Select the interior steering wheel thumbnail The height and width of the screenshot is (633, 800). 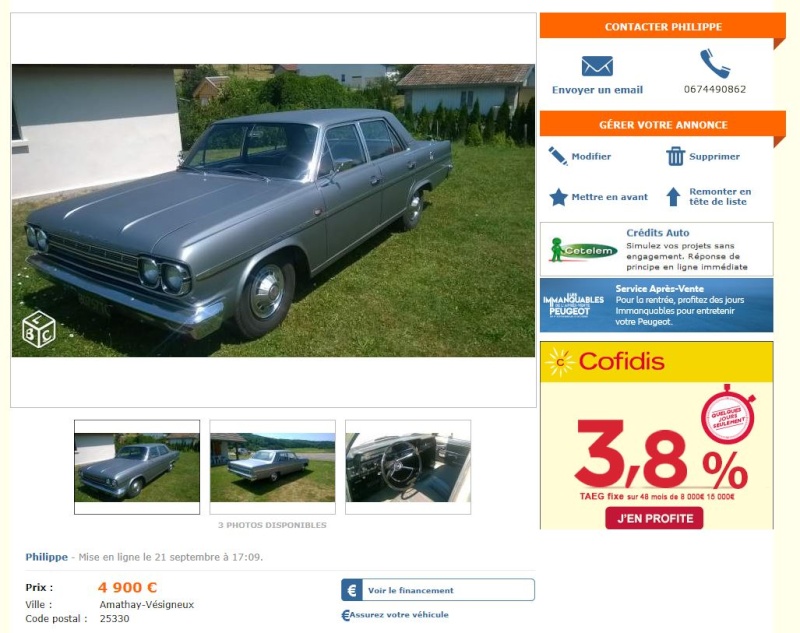pyautogui.click(x=408, y=467)
